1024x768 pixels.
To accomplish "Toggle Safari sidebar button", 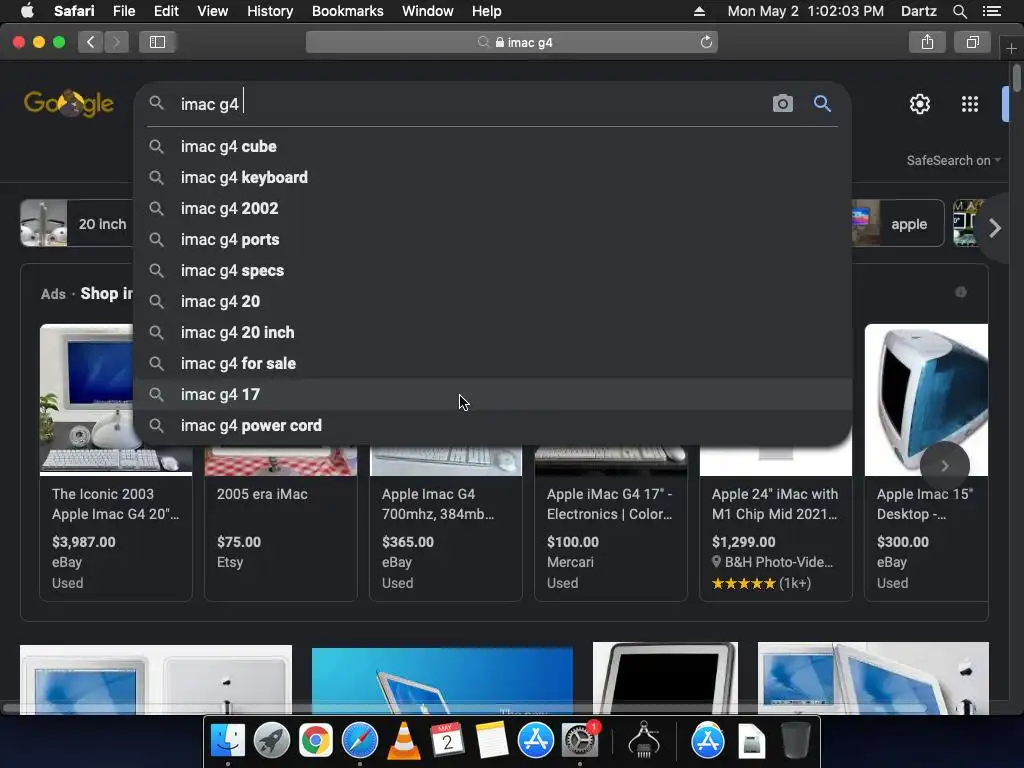I will coord(157,42).
